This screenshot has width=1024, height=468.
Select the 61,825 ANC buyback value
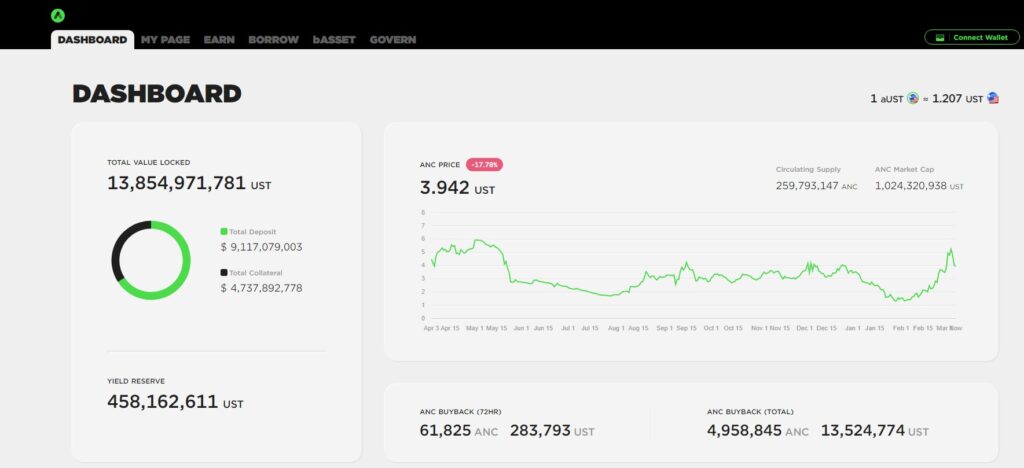pyautogui.click(x=445, y=431)
